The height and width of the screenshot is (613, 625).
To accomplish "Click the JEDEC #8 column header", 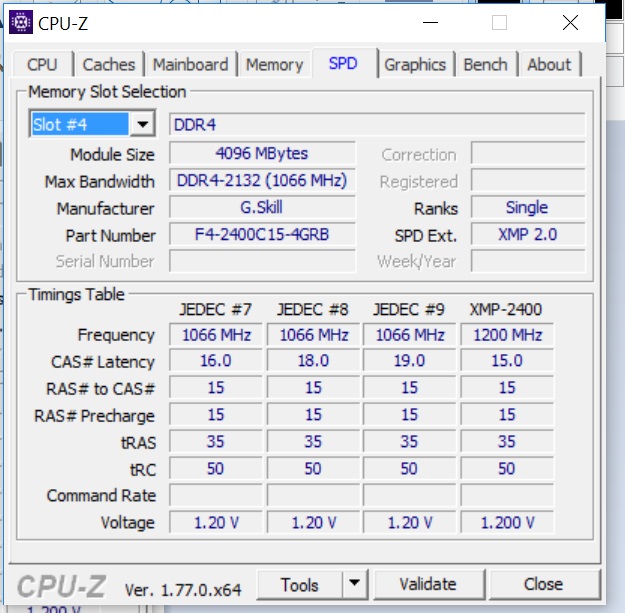I will [x=313, y=309].
